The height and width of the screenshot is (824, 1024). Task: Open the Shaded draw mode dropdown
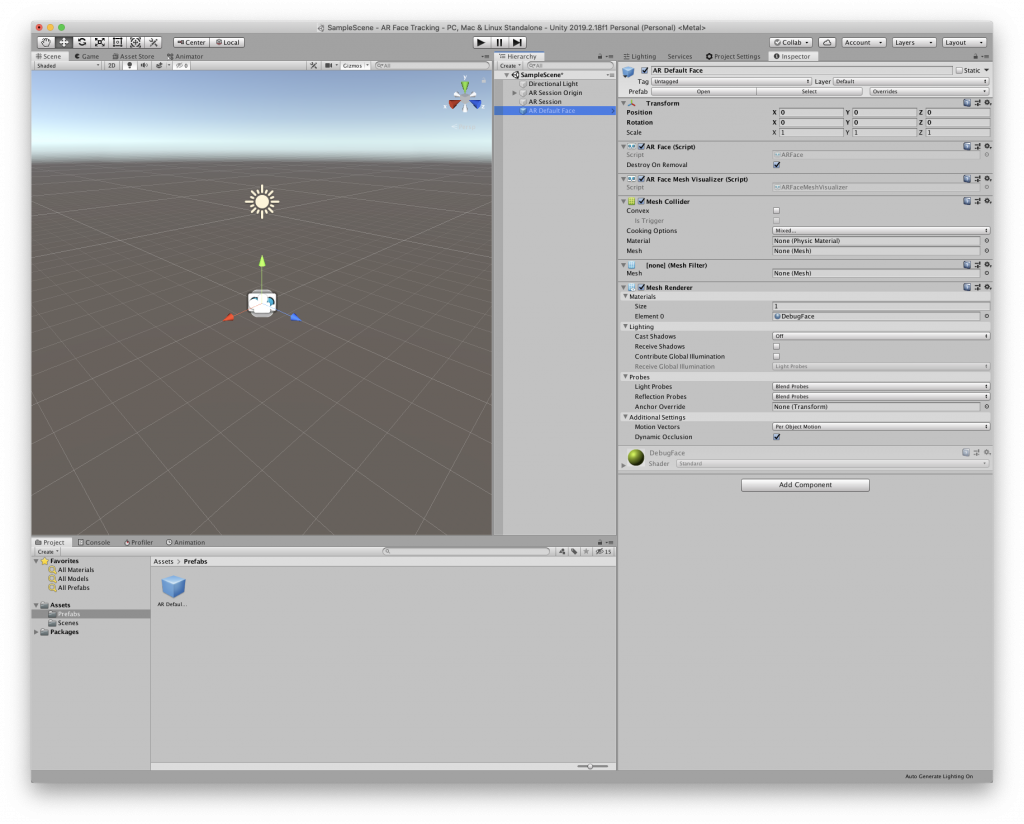coord(69,65)
